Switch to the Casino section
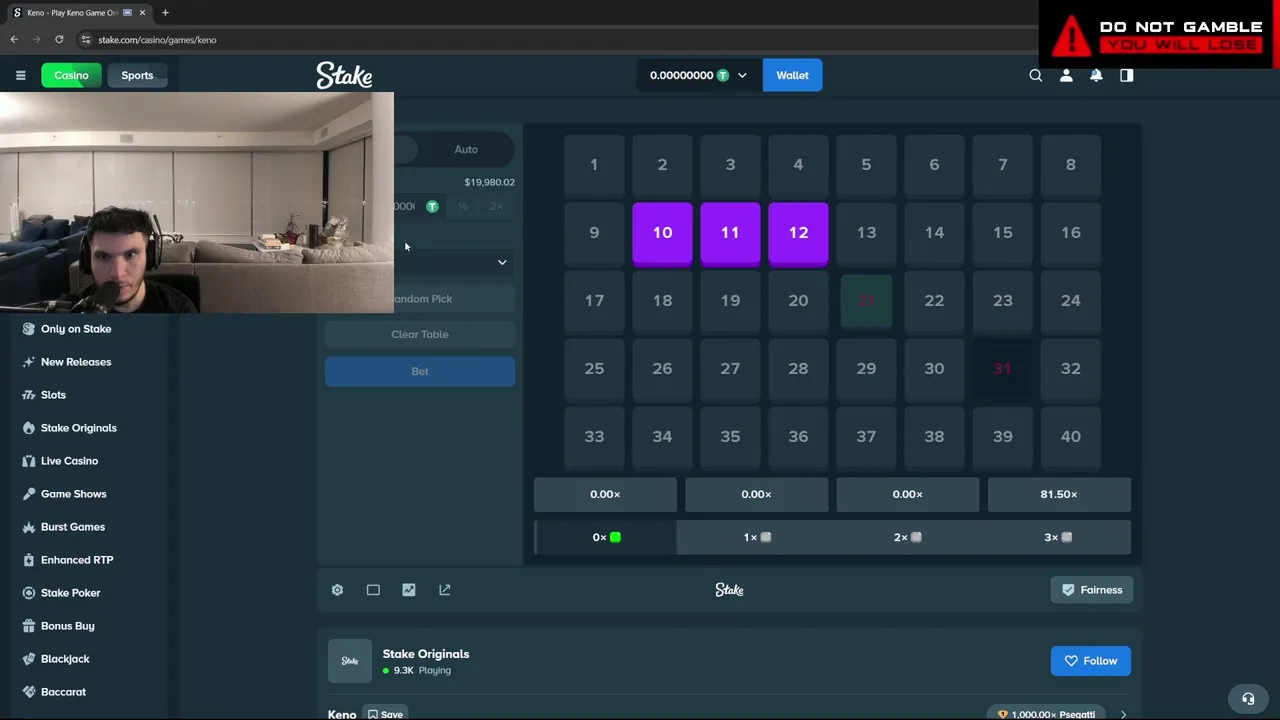 (71, 75)
